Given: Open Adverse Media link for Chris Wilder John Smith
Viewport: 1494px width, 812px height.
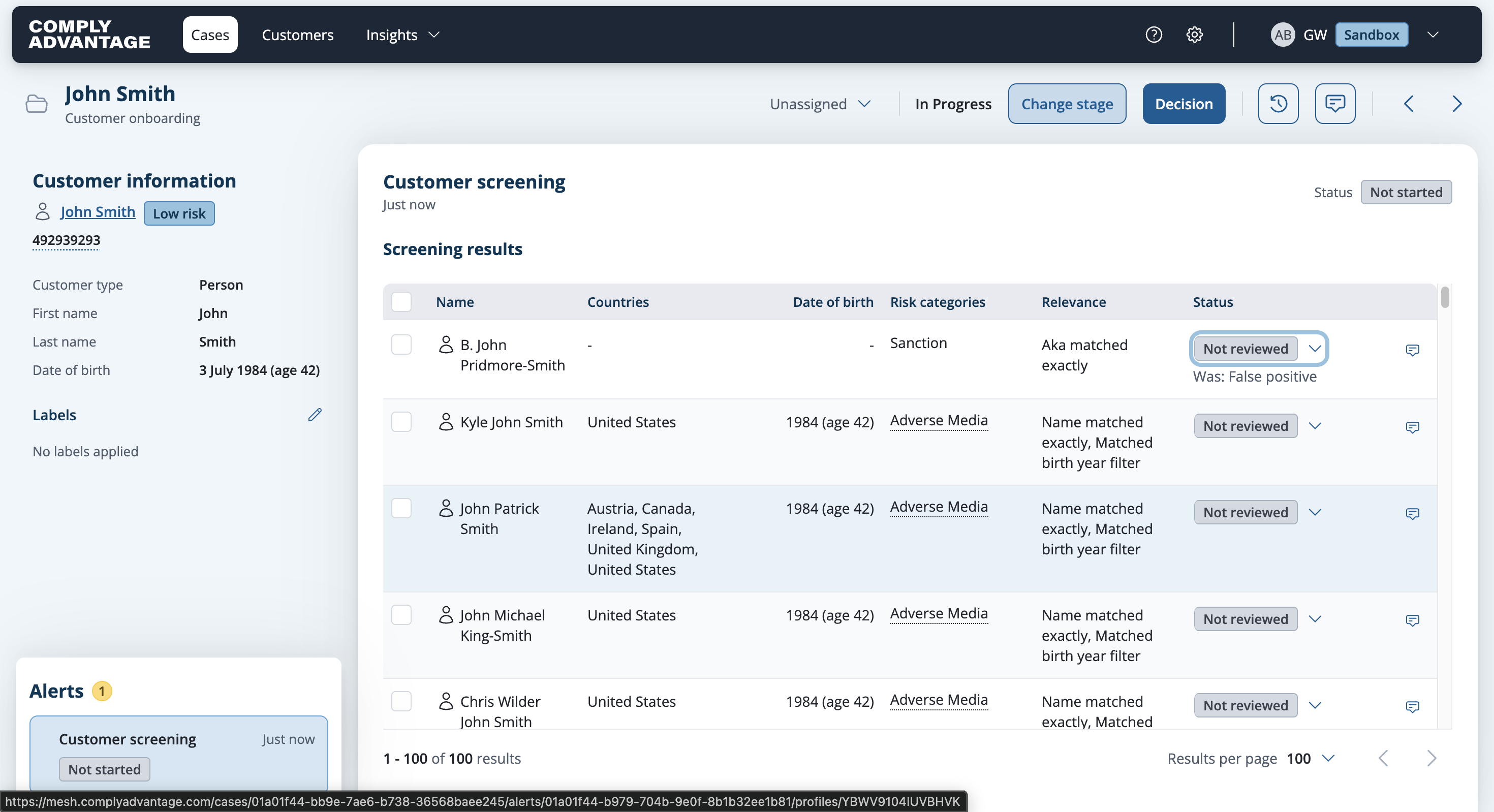Looking at the screenshot, I should 939,700.
